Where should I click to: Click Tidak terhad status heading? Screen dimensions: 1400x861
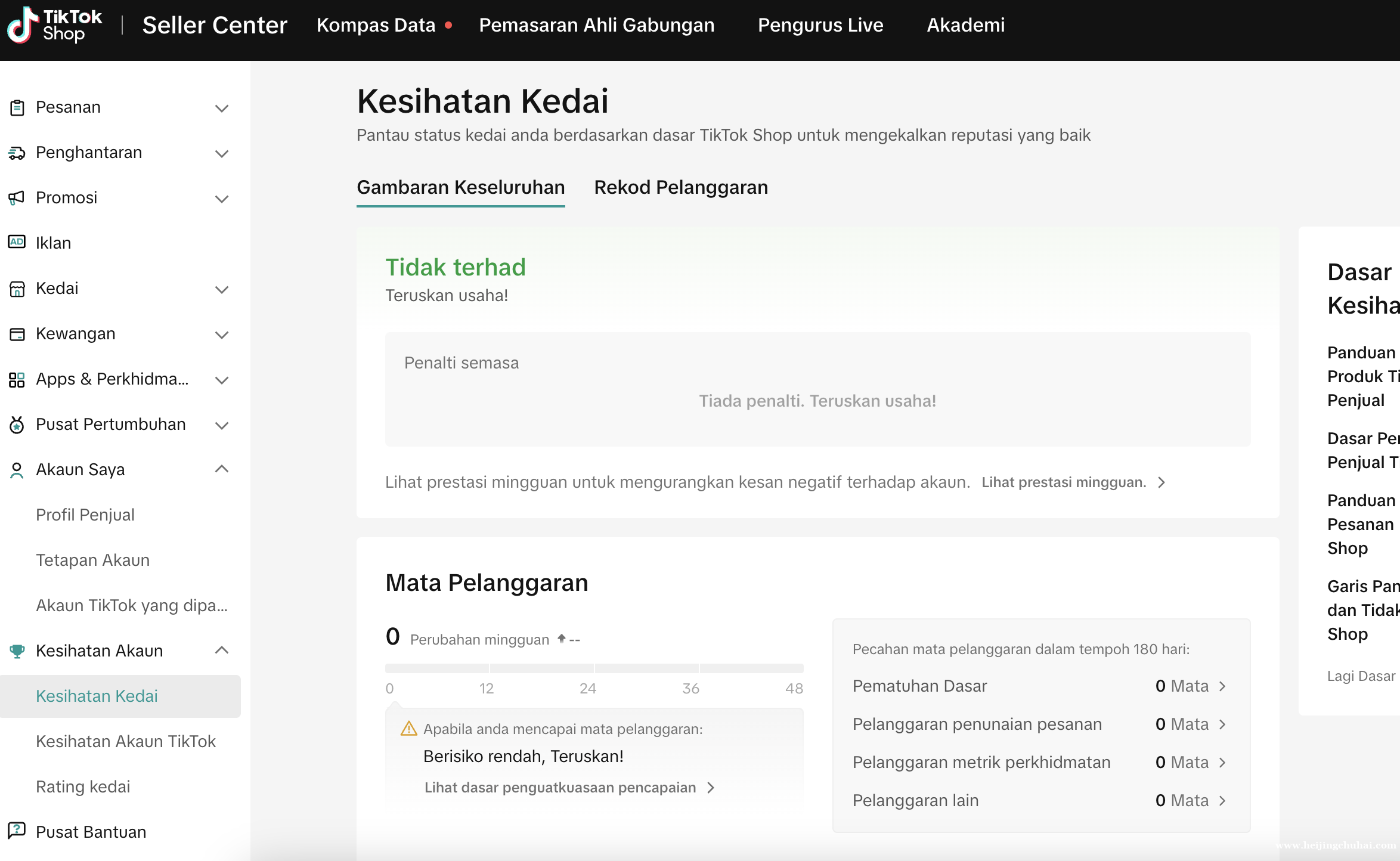pos(456,267)
